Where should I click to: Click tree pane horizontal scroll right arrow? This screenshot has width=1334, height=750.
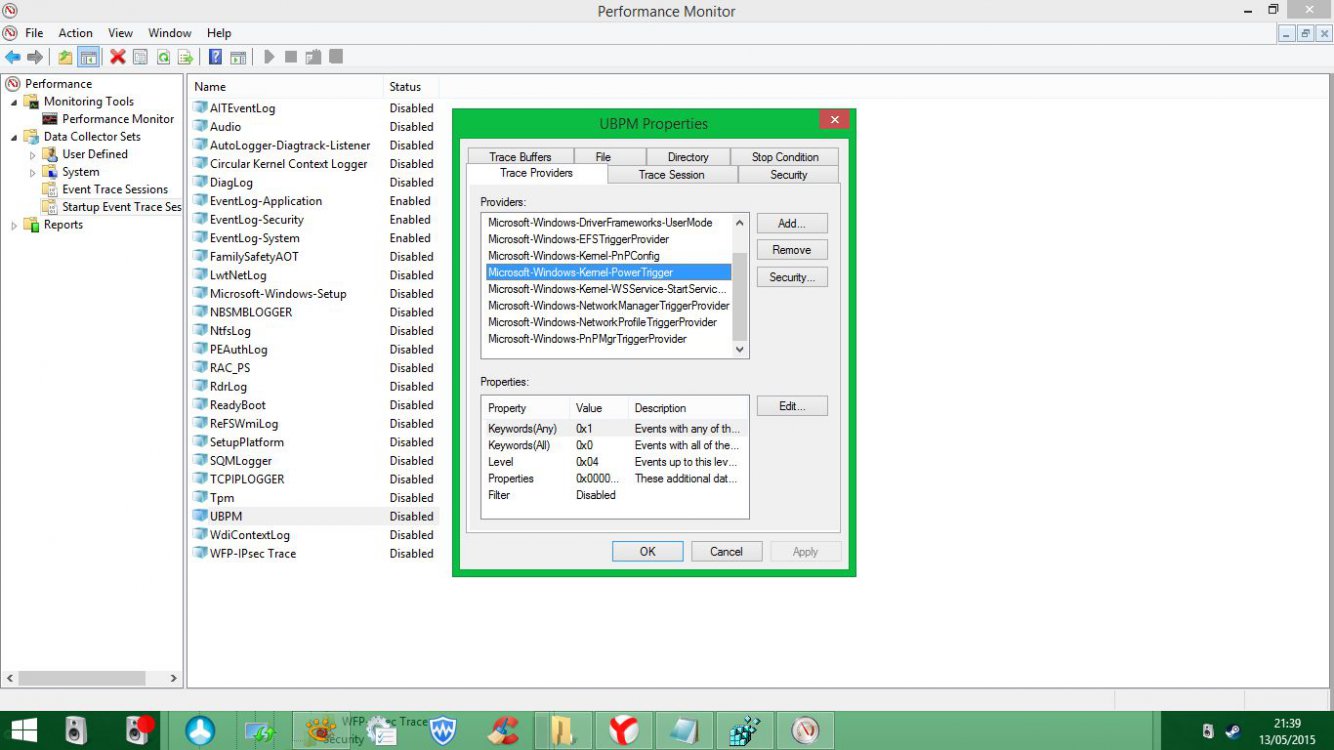173,678
